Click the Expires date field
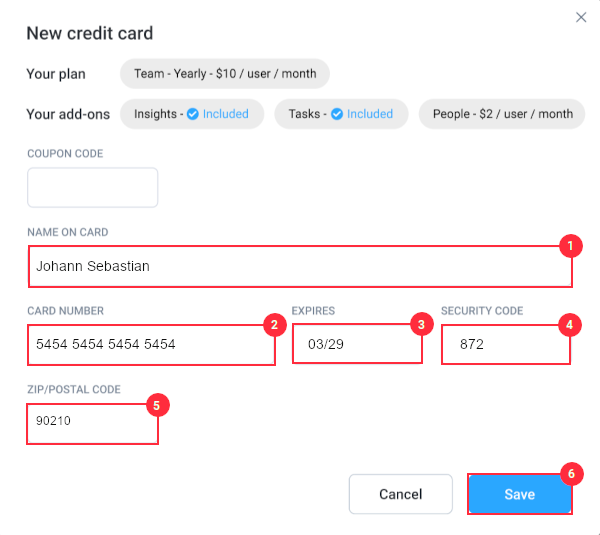This screenshot has width=600, height=535. click(357, 344)
